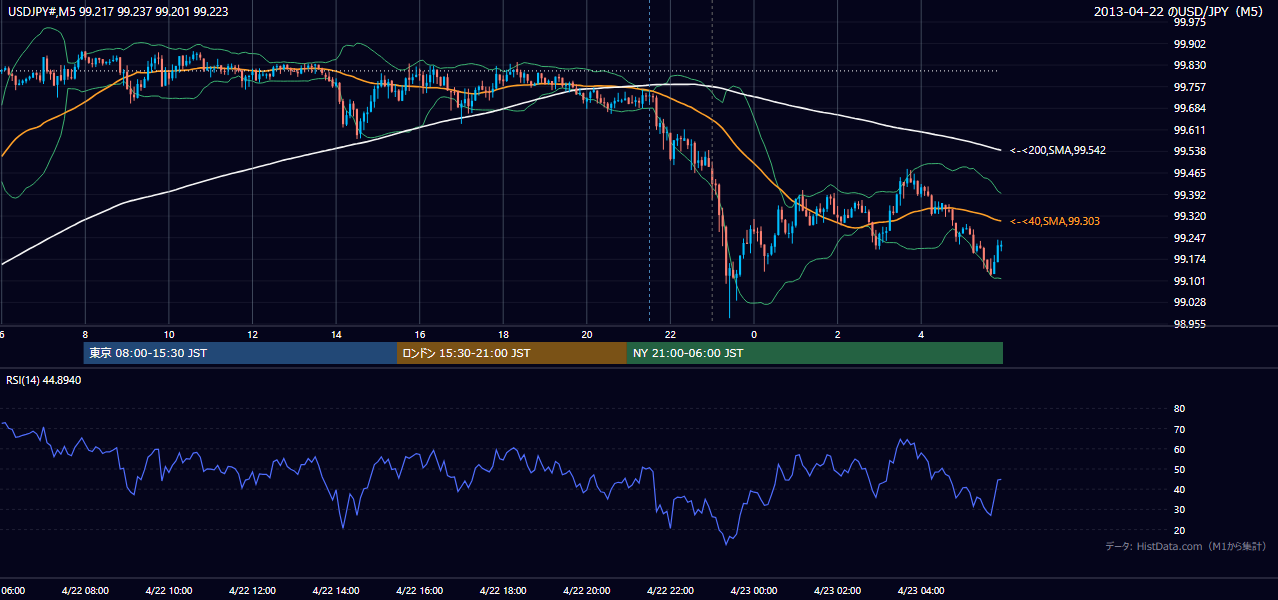The image size is (1278, 600).
Task: Click the 99.028 price axis label
Action: [1189, 302]
